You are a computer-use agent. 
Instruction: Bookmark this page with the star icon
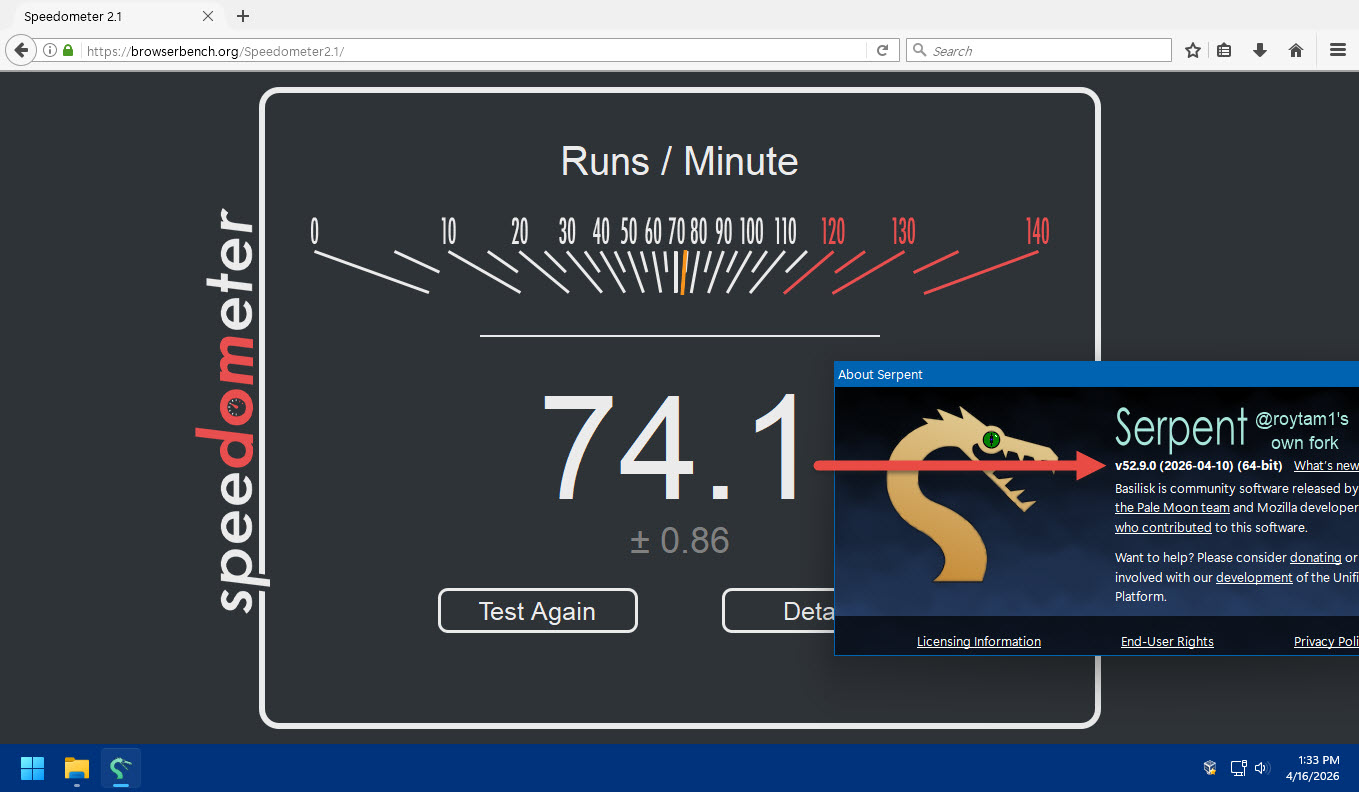(x=1192, y=50)
